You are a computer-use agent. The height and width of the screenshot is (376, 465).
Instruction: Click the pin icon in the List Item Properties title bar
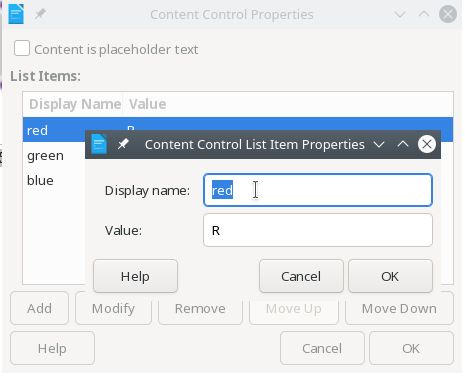click(x=123, y=144)
